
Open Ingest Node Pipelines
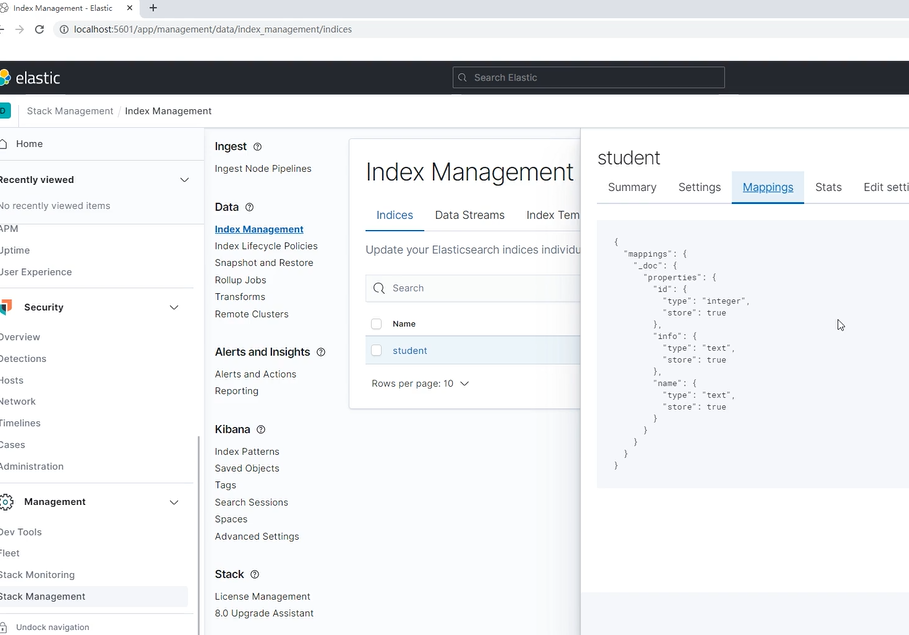(x=263, y=169)
